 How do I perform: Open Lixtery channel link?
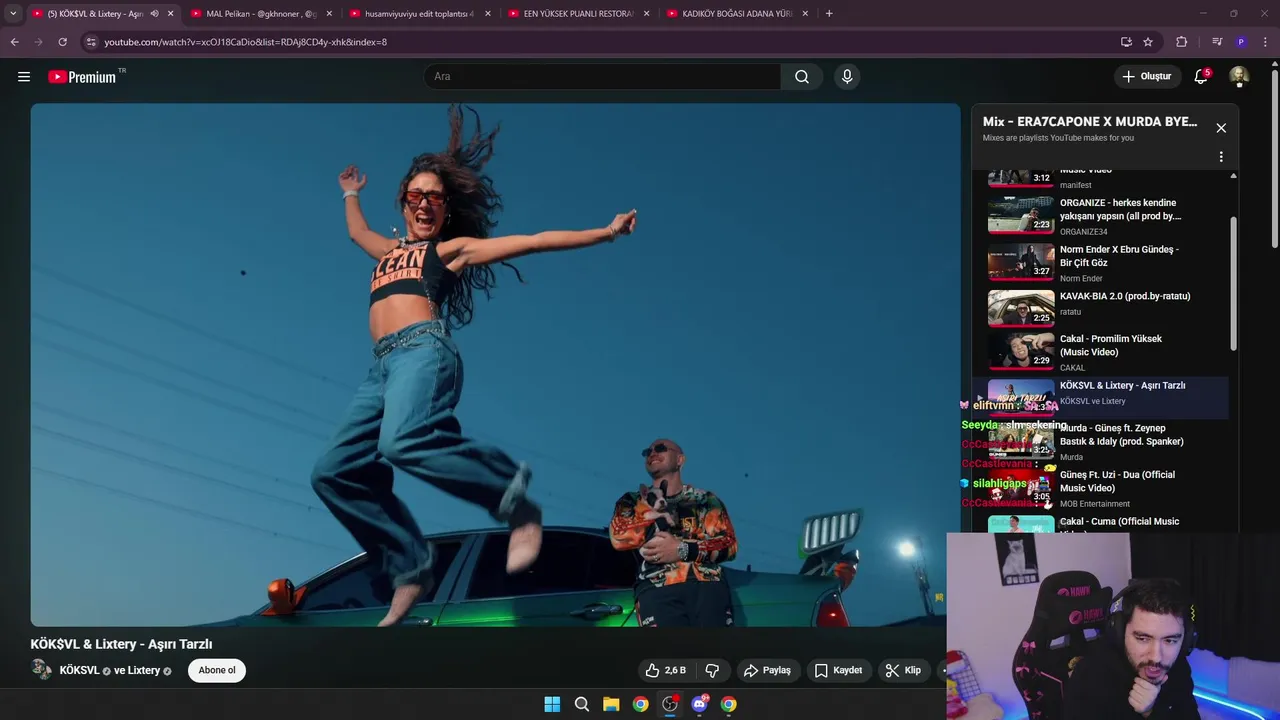(144, 670)
